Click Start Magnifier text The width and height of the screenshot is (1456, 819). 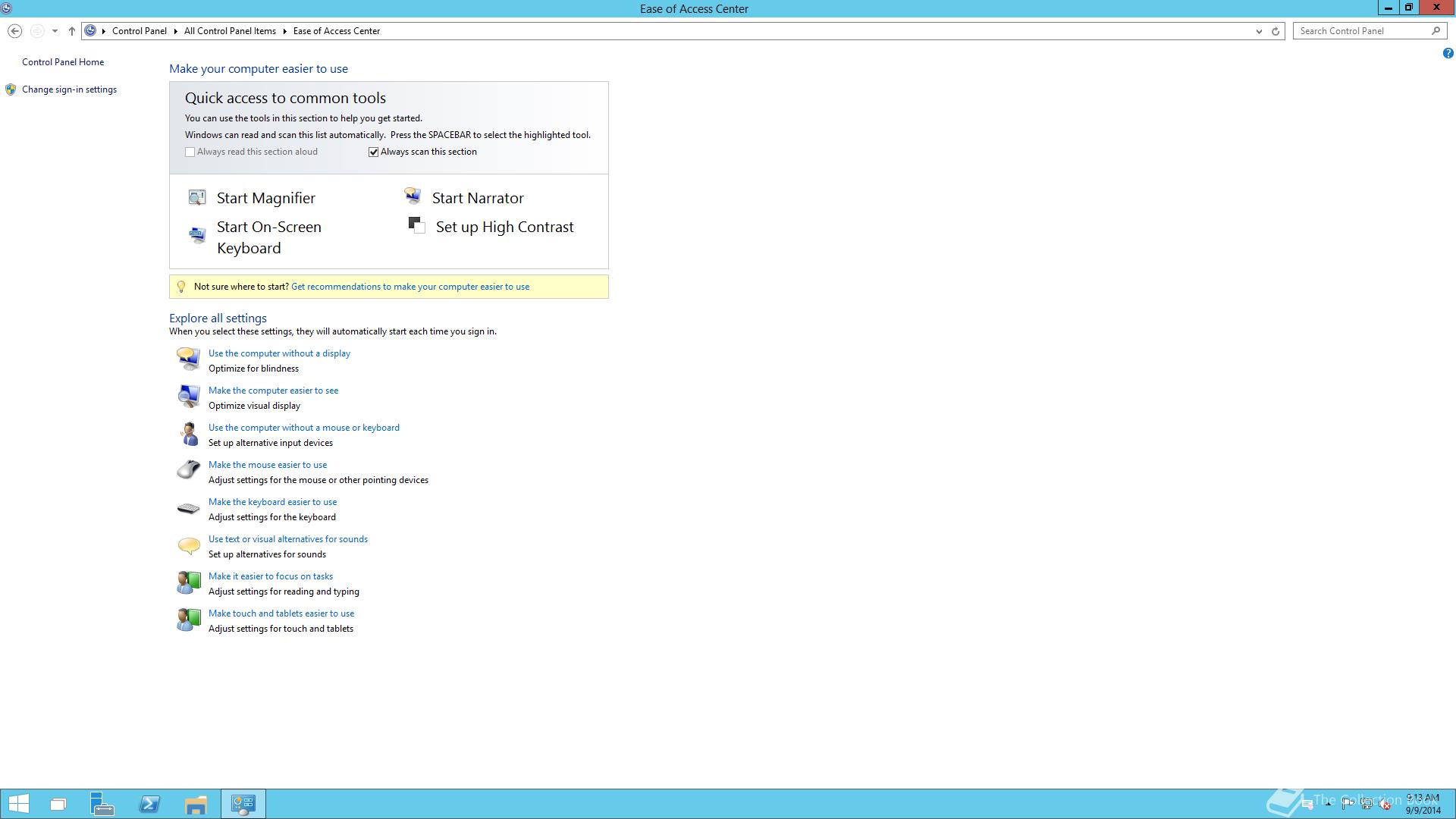tap(266, 198)
